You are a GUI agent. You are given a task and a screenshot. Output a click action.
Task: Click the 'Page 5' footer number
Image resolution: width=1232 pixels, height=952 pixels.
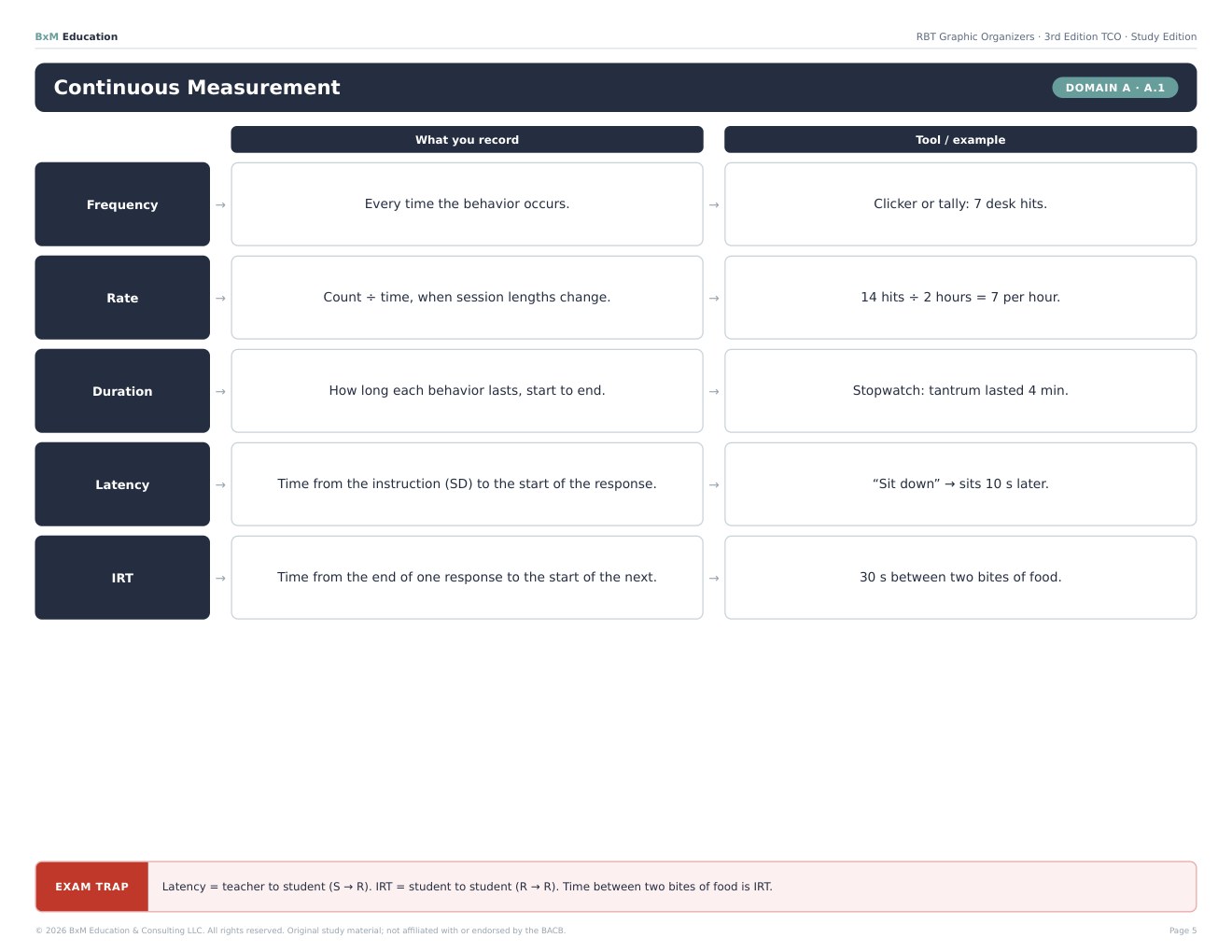pyautogui.click(x=1183, y=931)
